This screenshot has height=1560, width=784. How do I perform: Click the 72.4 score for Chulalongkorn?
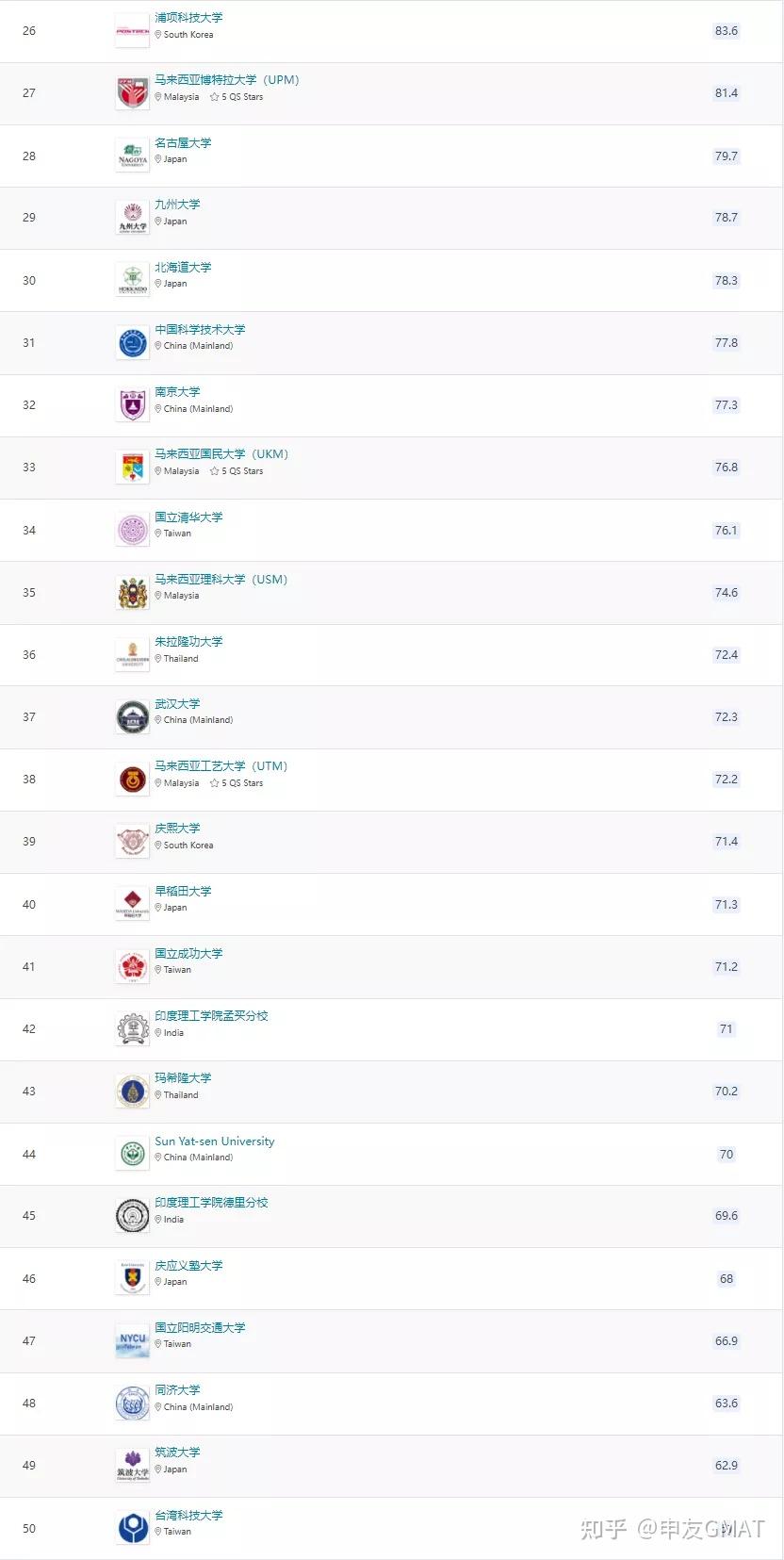pyautogui.click(x=726, y=655)
